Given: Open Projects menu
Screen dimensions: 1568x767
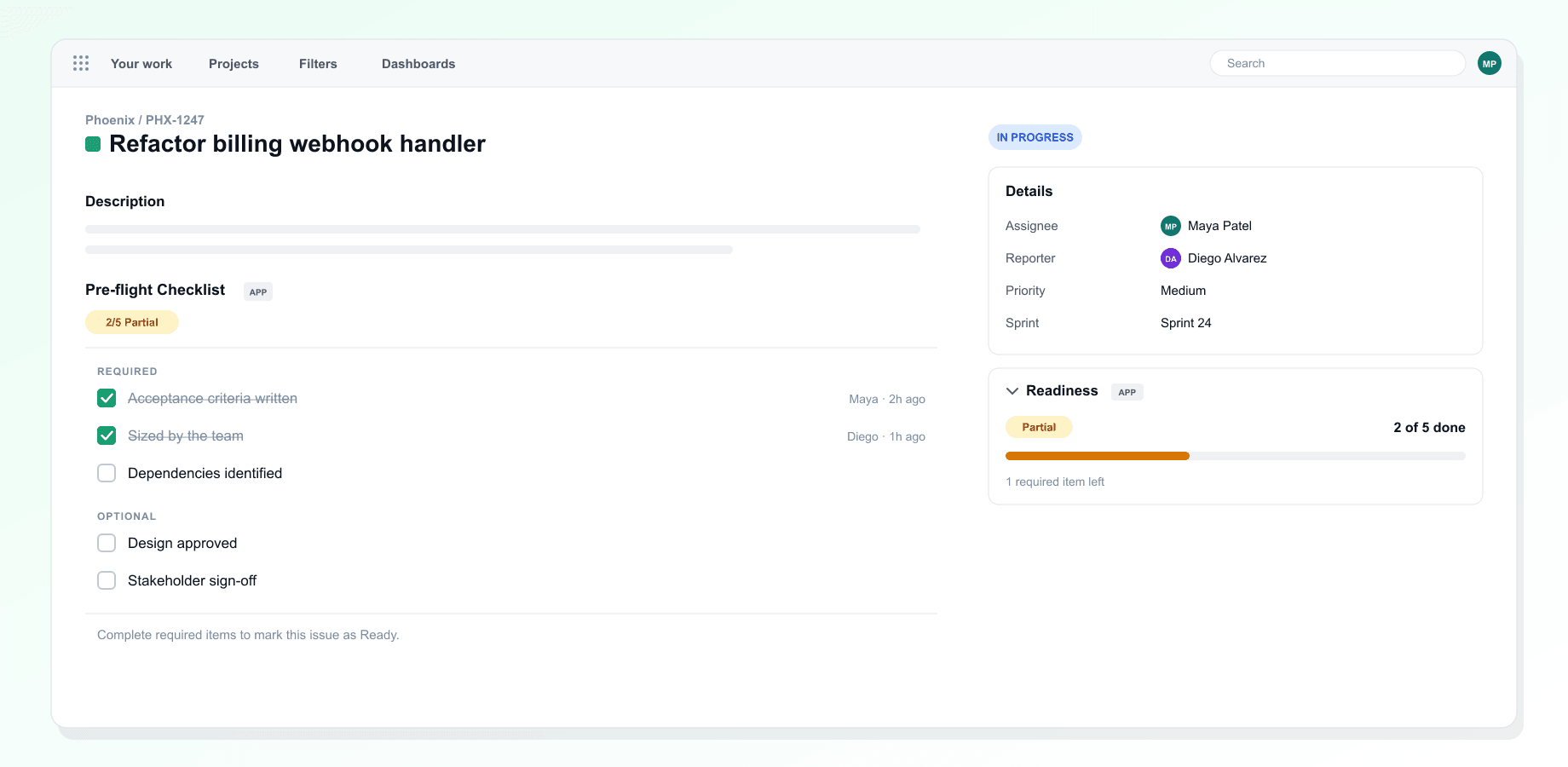Looking at the screenshot, I should 233,64.
